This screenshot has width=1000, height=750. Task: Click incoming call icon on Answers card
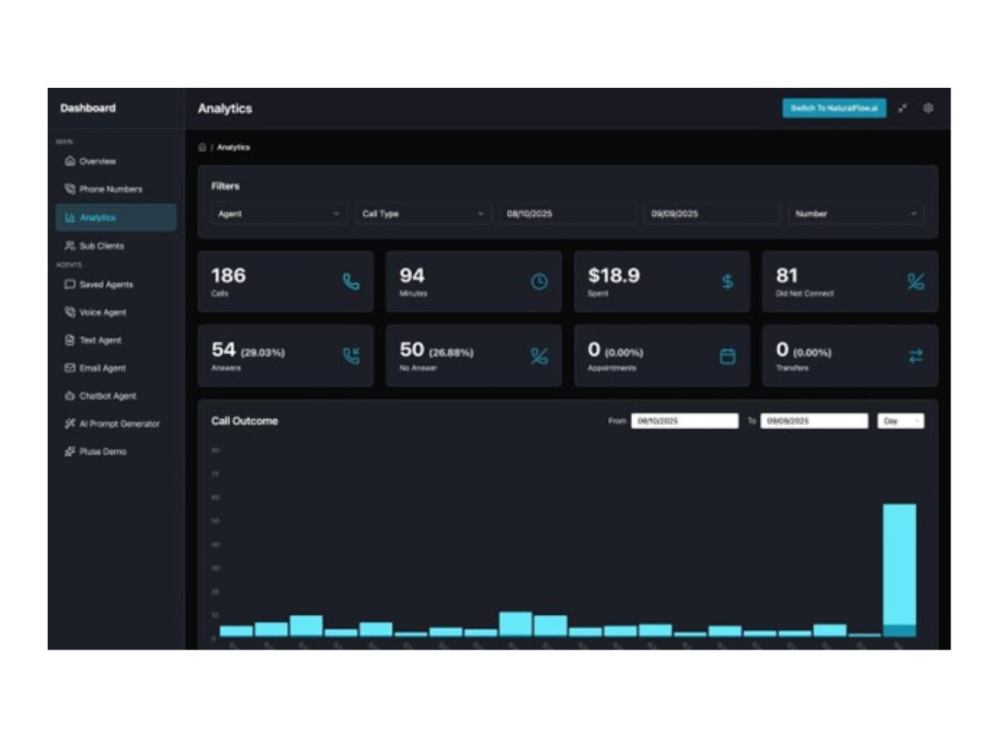coord(351,356)
